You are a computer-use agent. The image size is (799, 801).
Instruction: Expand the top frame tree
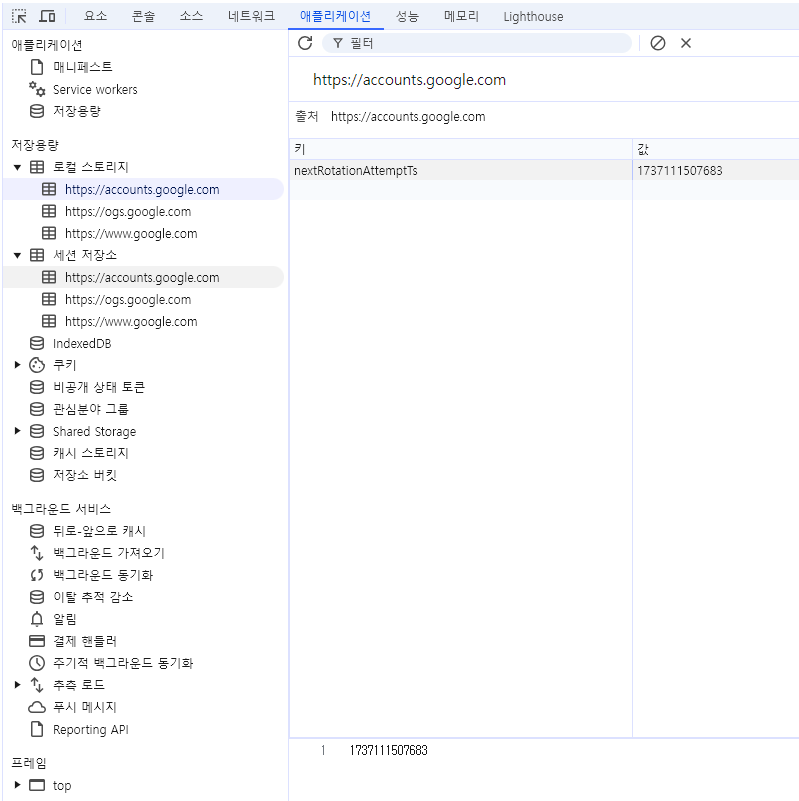17,785
